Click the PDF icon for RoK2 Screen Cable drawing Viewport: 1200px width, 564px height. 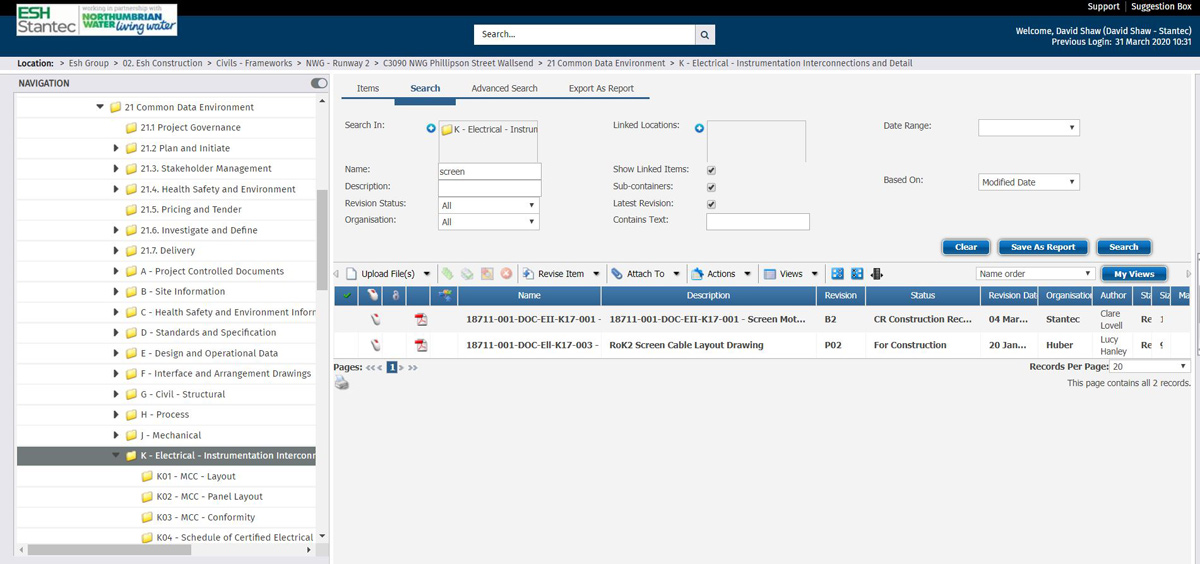click(x=421, y=345)
